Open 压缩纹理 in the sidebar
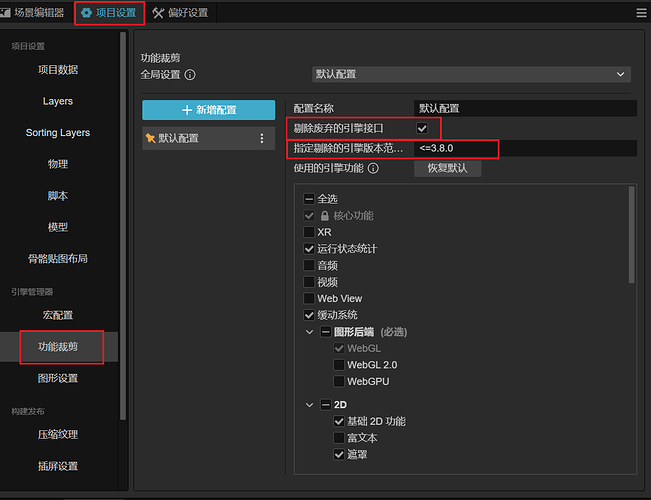This screenshot has width=651, height=500. 58,434
